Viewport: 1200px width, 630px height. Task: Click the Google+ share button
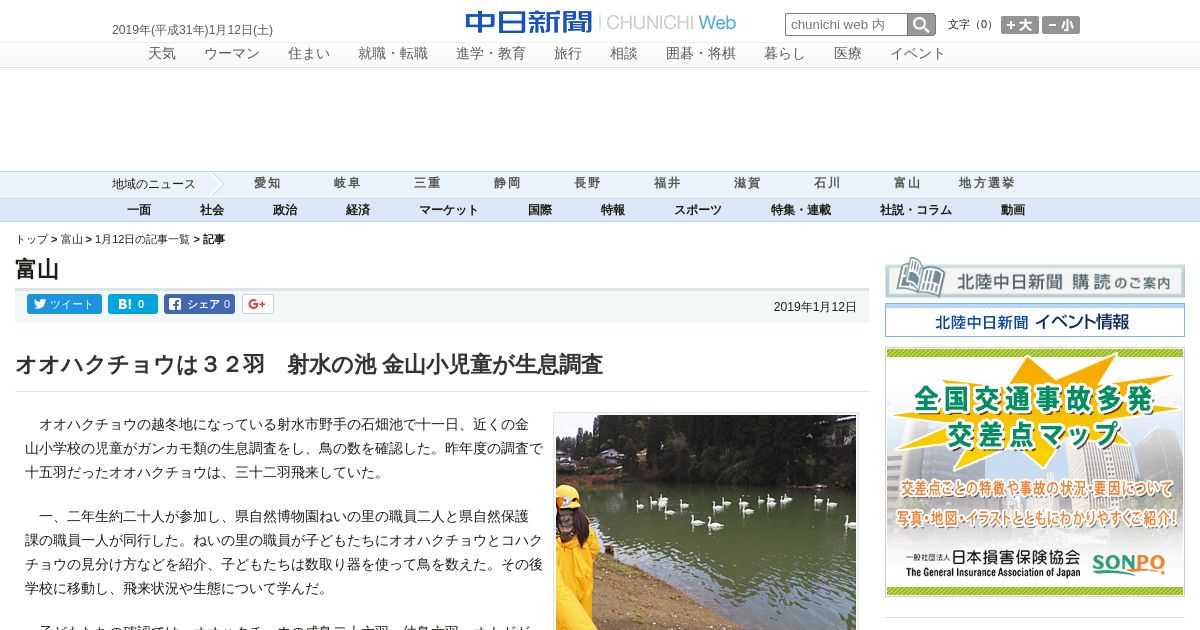click(x=258, y=304)
